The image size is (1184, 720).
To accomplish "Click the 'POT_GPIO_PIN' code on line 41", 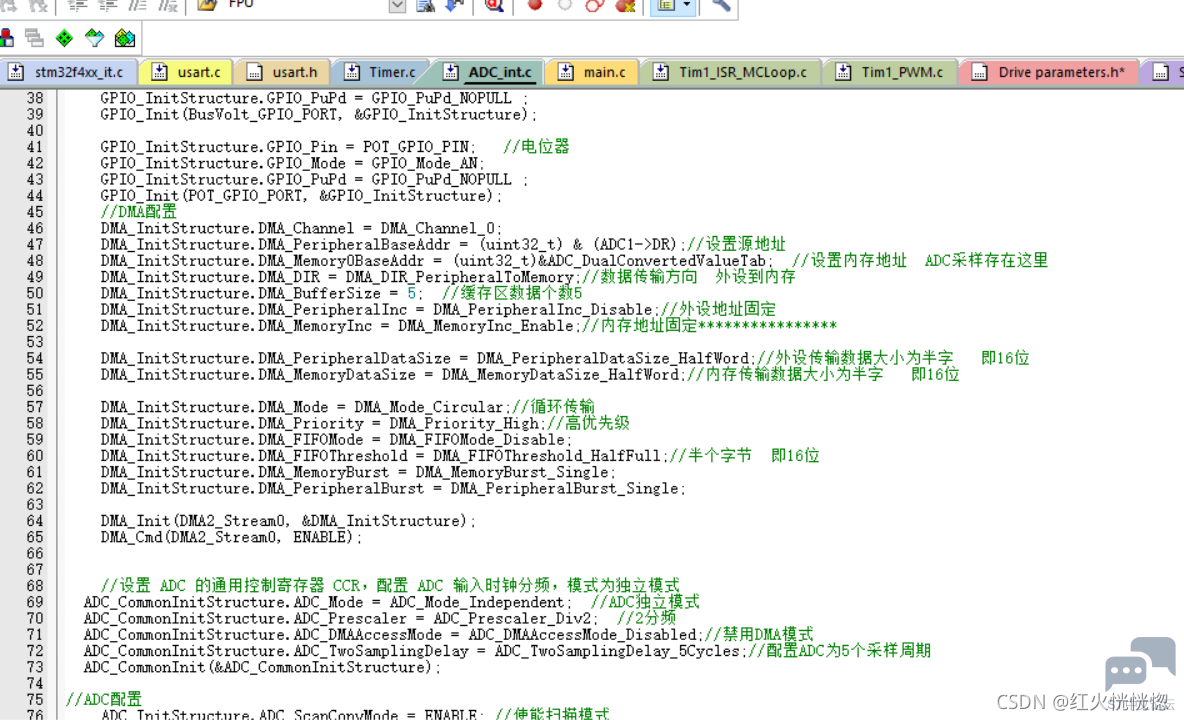I will [415, 147].
